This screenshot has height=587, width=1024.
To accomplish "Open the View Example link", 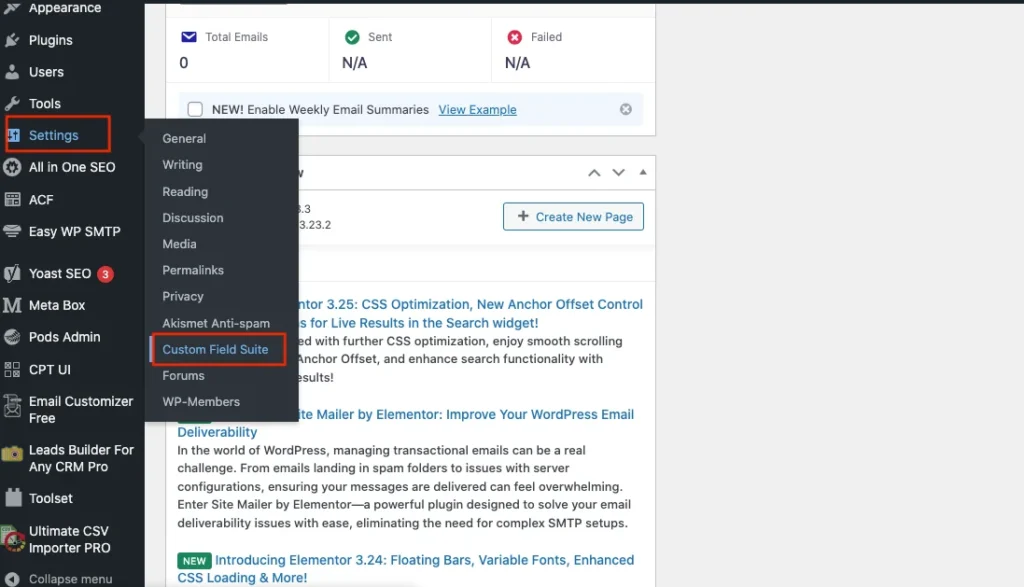I will tap(477, 110).
